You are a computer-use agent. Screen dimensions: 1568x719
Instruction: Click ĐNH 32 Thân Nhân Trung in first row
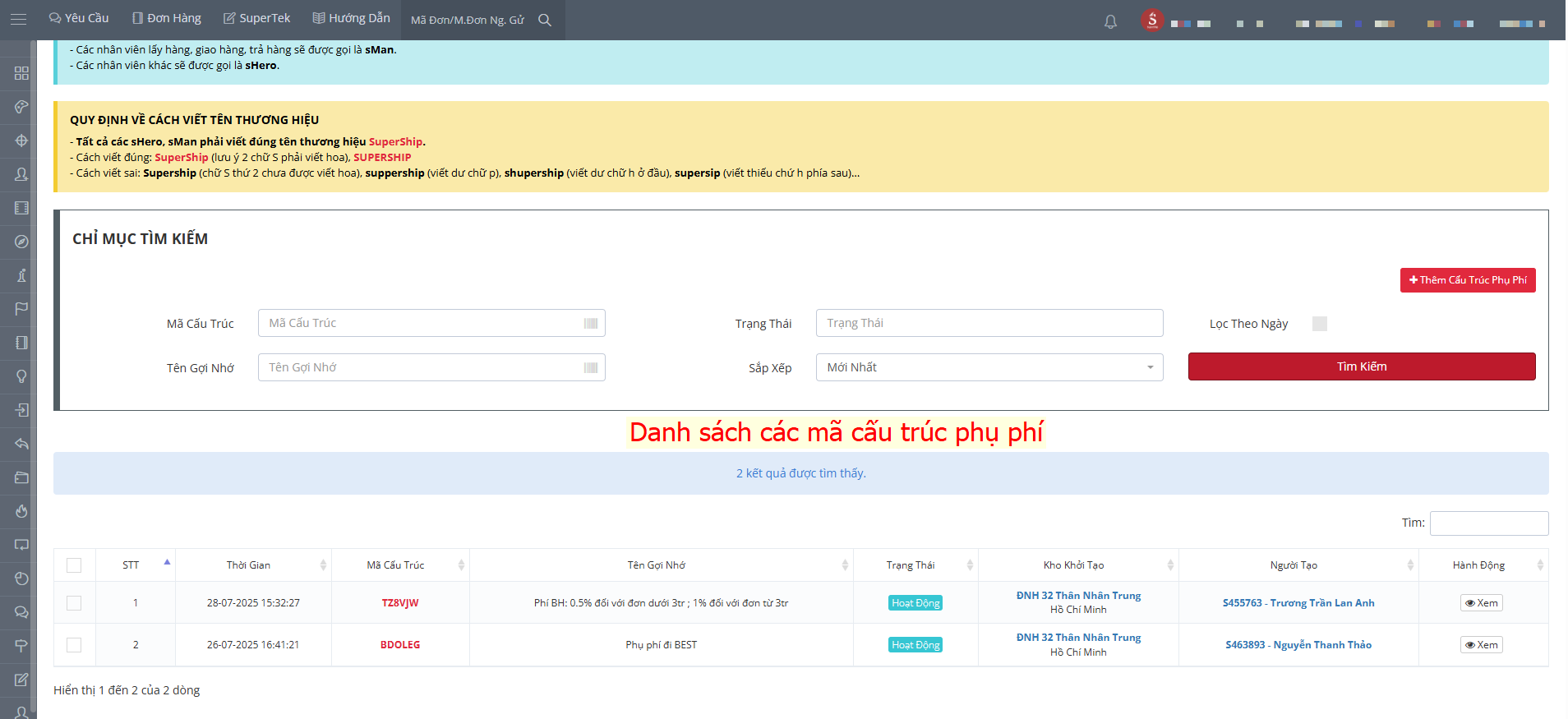click(x=1078, y=596)
